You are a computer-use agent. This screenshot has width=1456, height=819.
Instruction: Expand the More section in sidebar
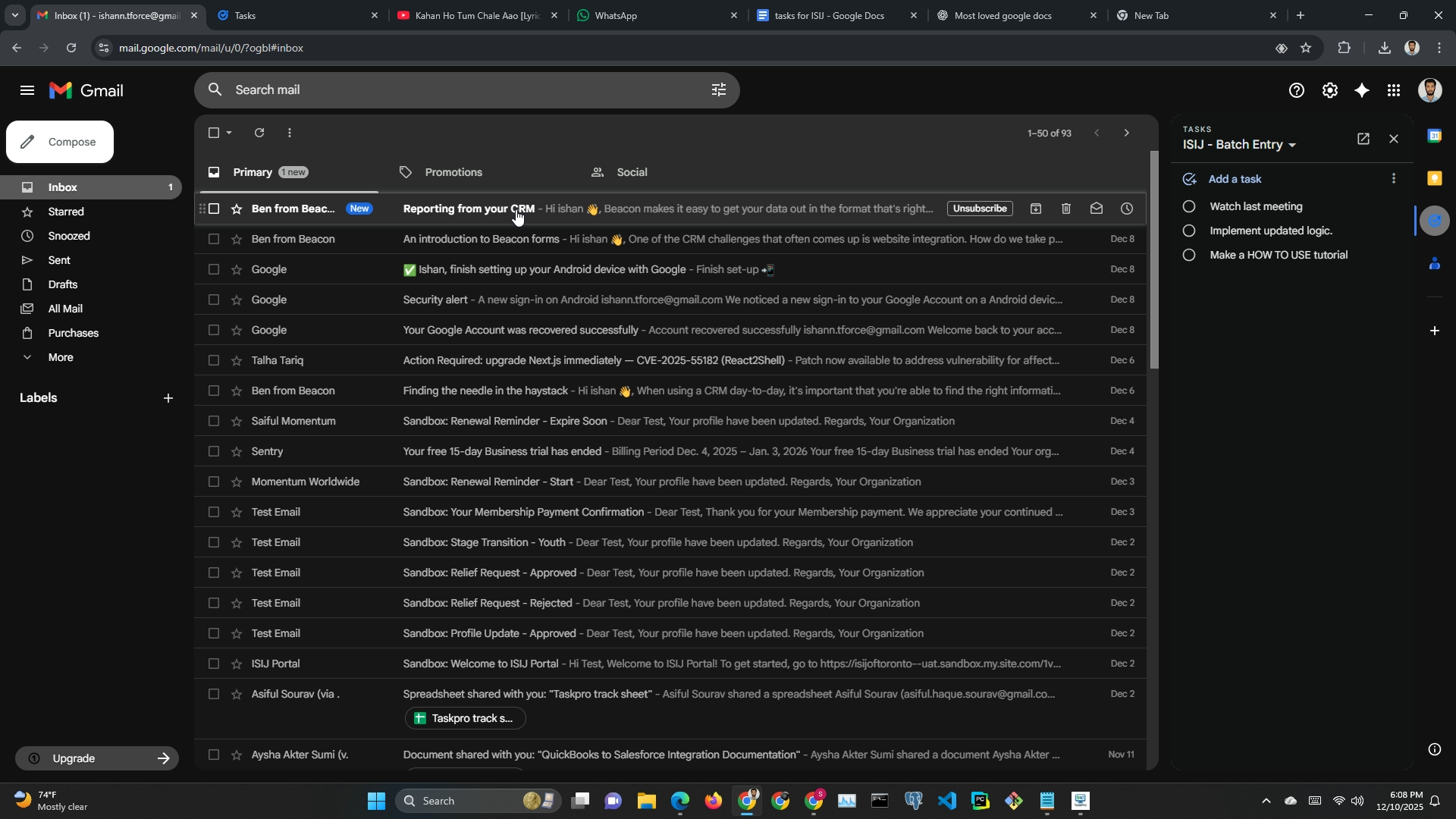61,357
